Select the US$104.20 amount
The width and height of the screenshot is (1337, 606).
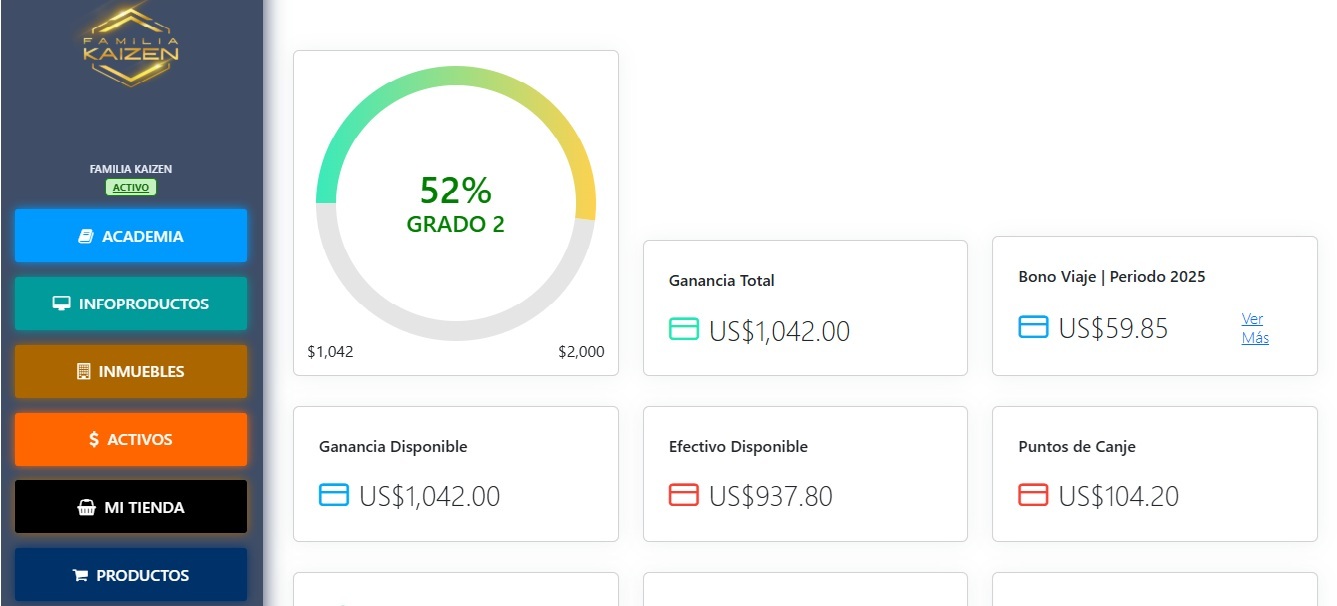coord(1119,497)
